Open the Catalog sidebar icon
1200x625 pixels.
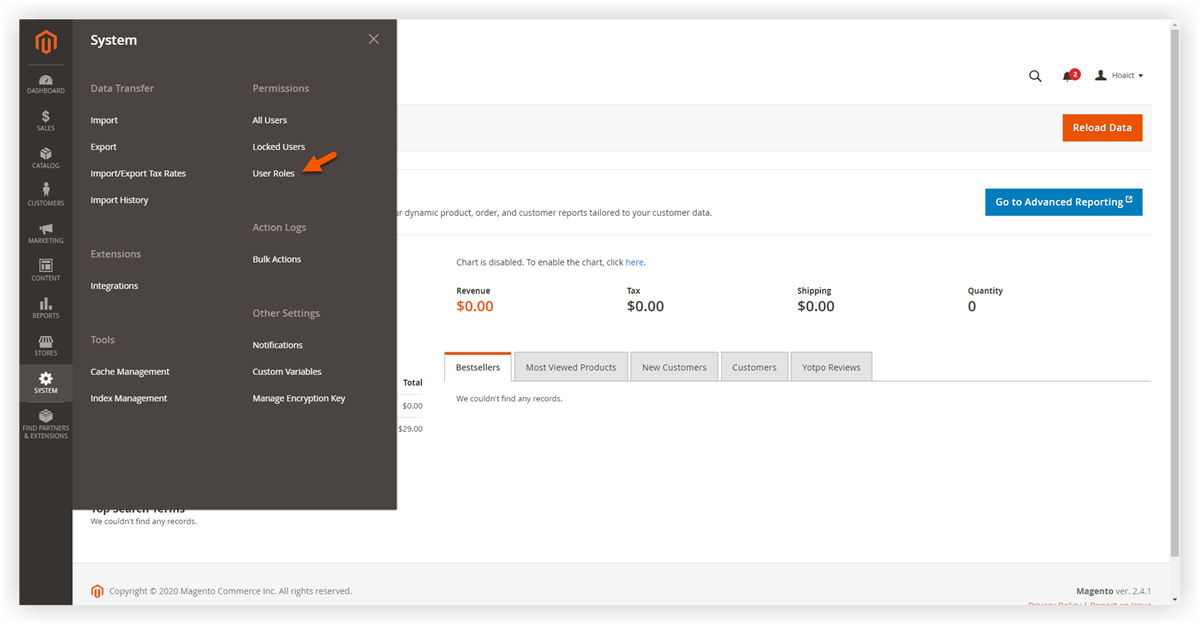tap(45, 158)
